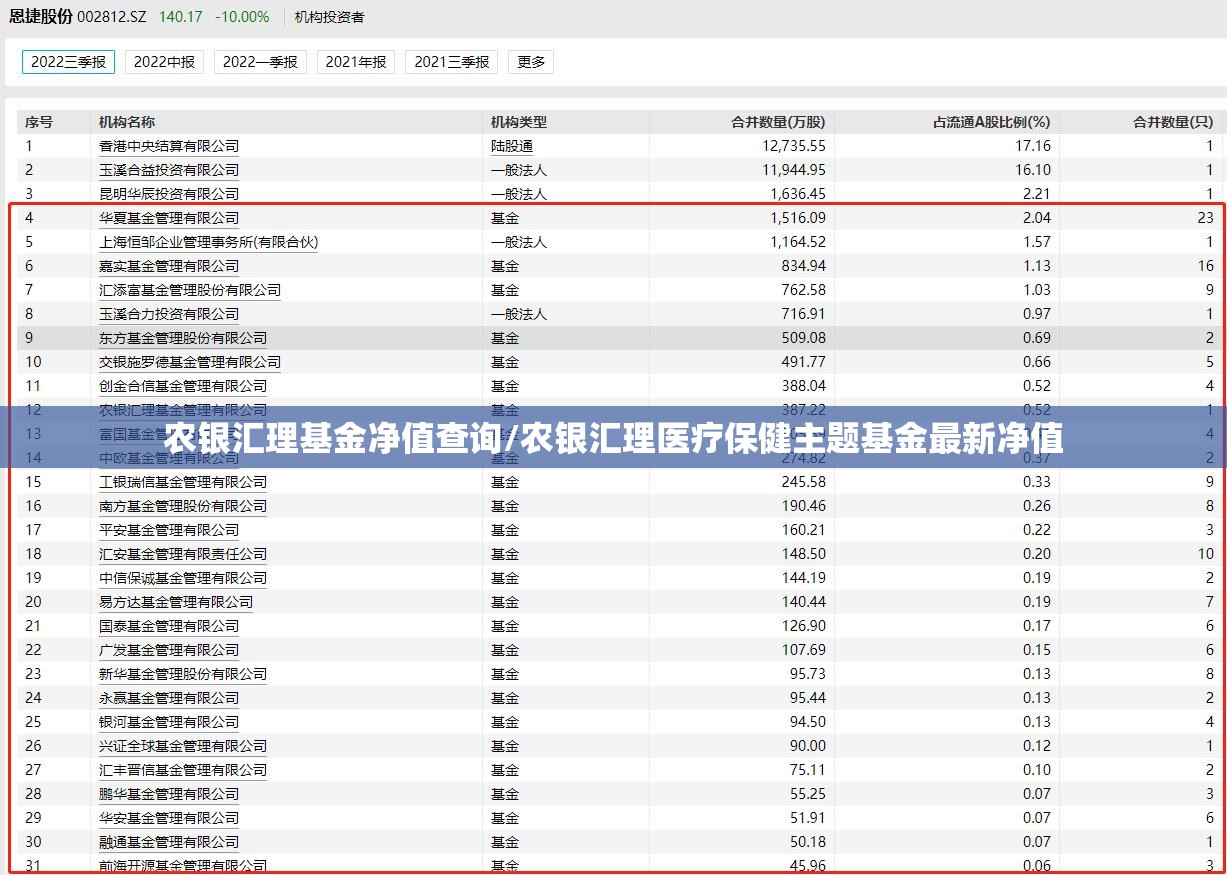Sort by 合并数量(万股) column header

(x=779, y=122)
